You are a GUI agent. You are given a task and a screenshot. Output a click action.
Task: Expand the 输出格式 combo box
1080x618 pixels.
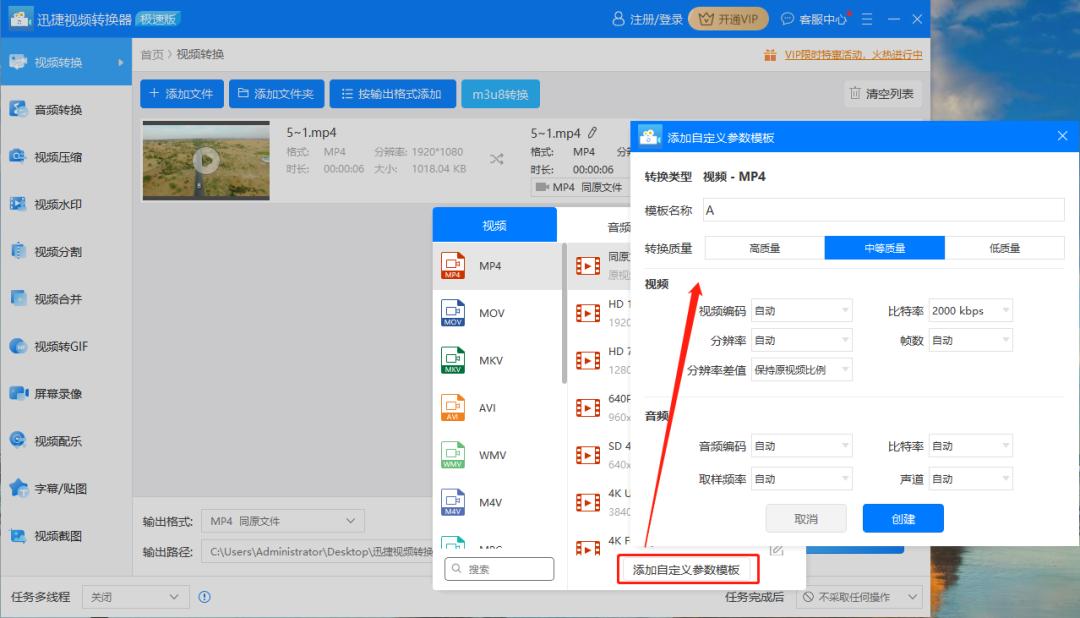pyautogui.click(x=283, y=521)
